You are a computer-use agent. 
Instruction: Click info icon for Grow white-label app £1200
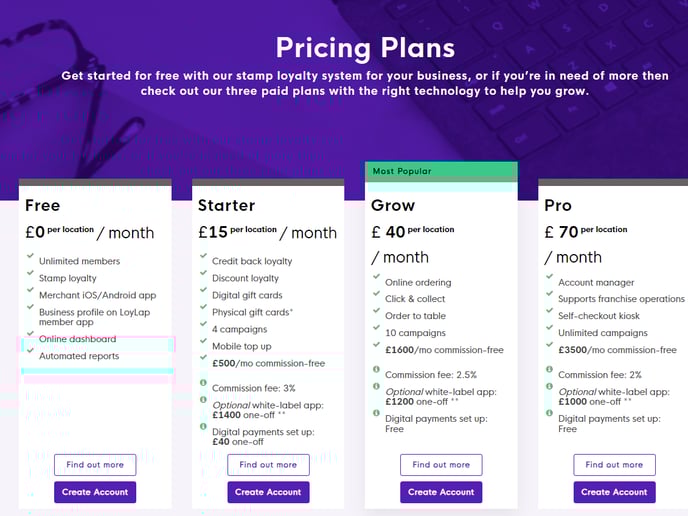coord(376,386)
